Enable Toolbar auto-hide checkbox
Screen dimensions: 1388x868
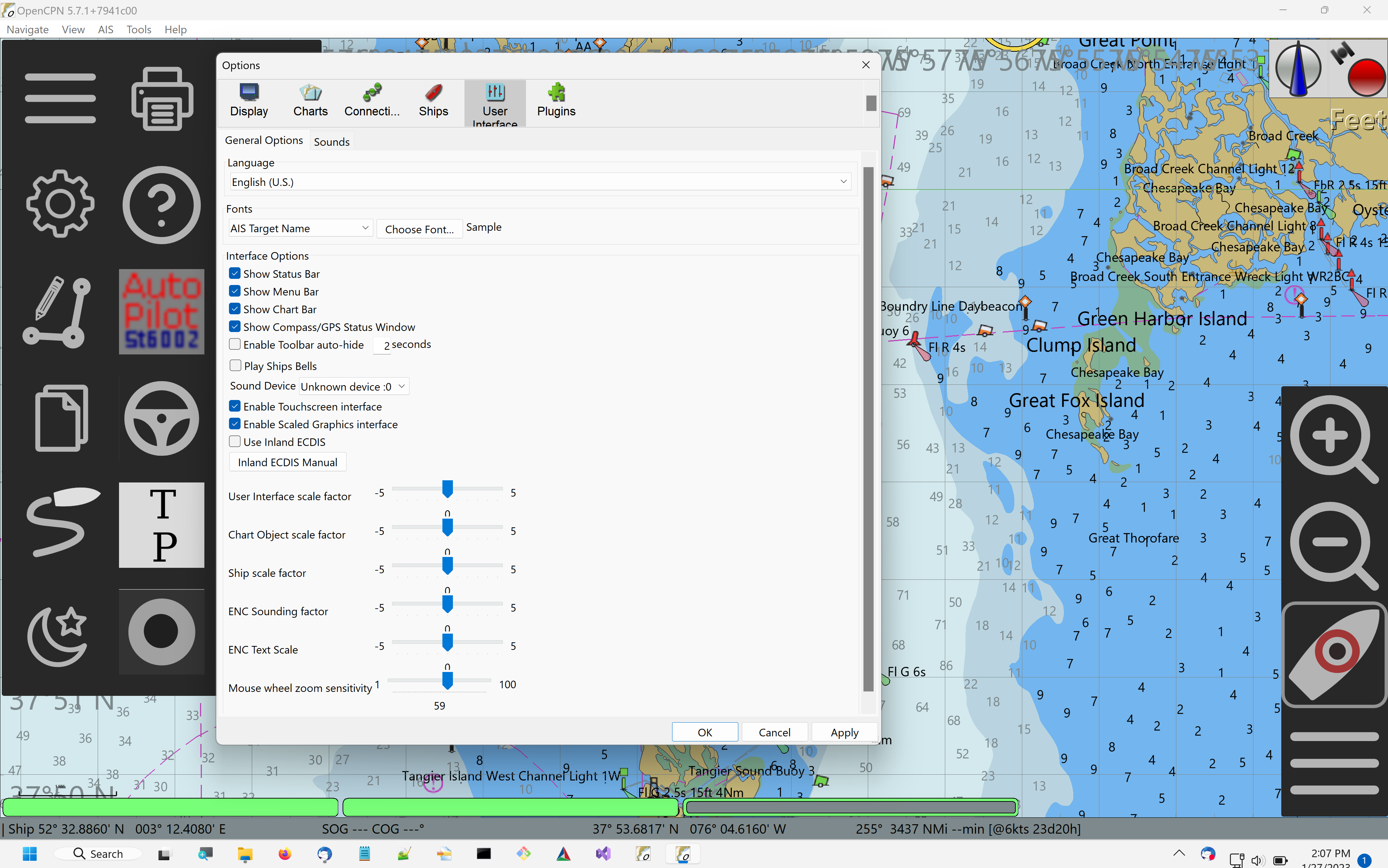(x=235, y=344)
